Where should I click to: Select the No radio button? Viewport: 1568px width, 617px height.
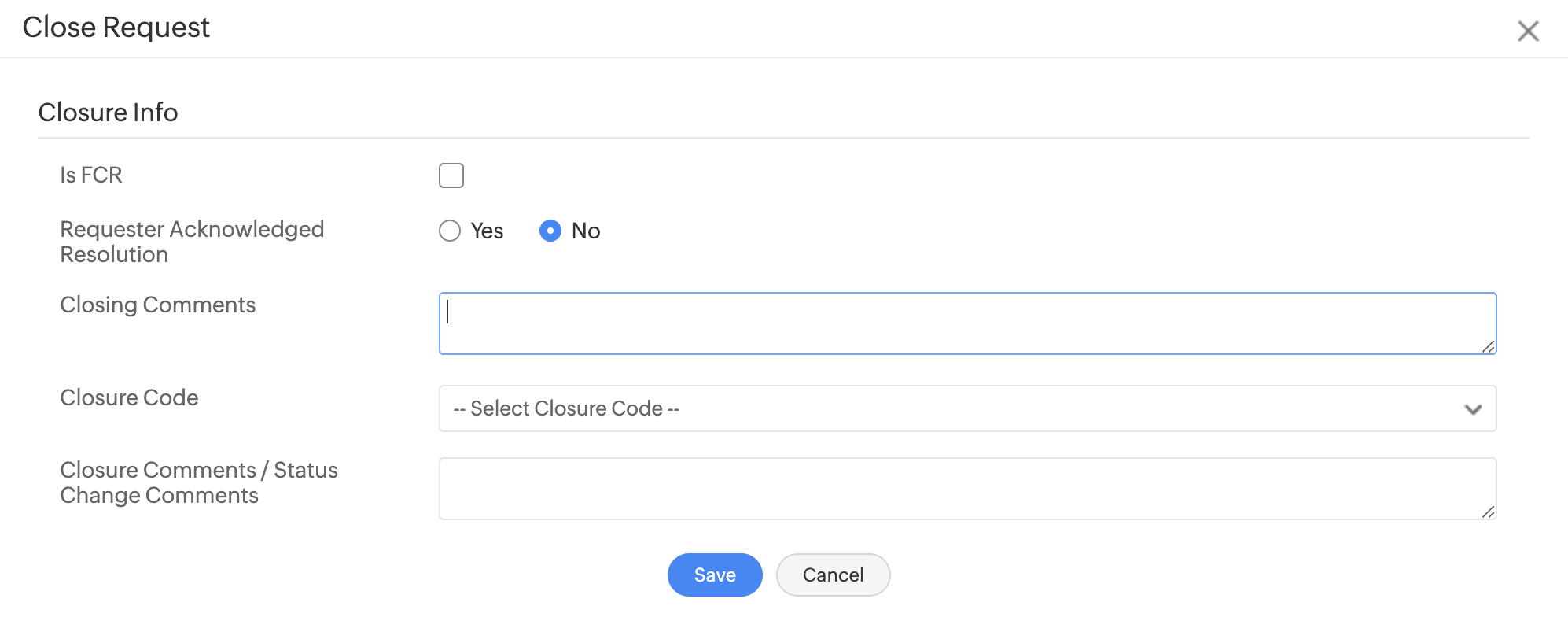pyautogui.click(x=550, y=231)
